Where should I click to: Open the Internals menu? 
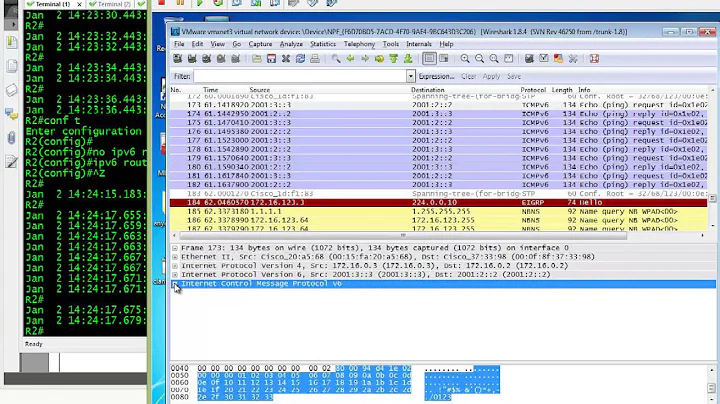pyautogui.click(x=419, y=44)
